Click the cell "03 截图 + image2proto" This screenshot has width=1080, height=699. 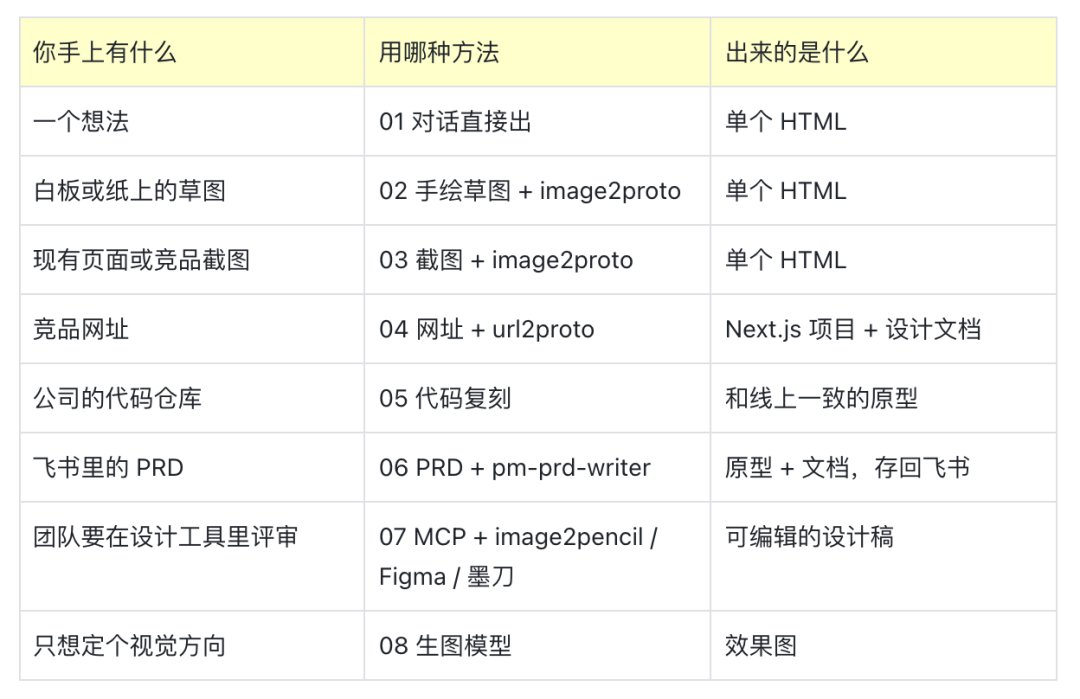(x=537, y=260)
